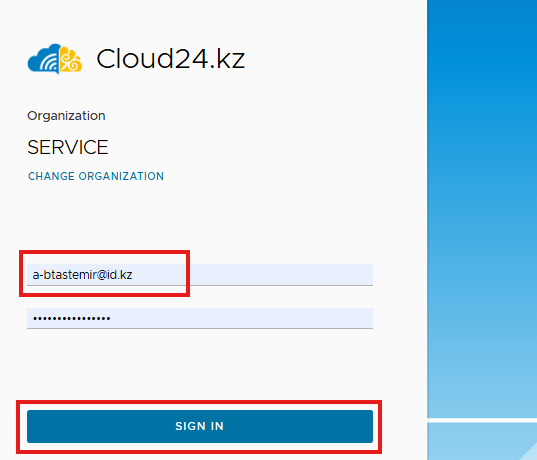Click the word CHANGE in the blue link
The height and width of the screenshot is (460, 537).
(x=51, y=176)
